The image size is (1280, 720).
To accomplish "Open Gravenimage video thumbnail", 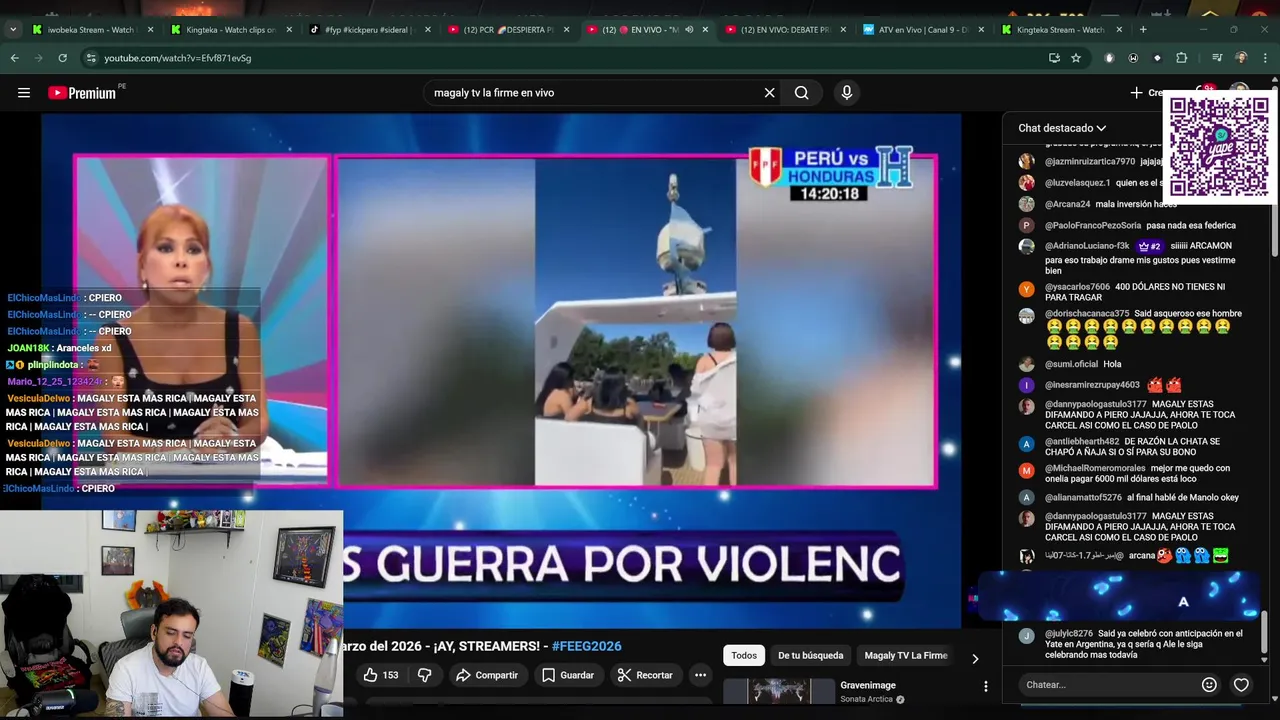I will [x=779, y=691].
